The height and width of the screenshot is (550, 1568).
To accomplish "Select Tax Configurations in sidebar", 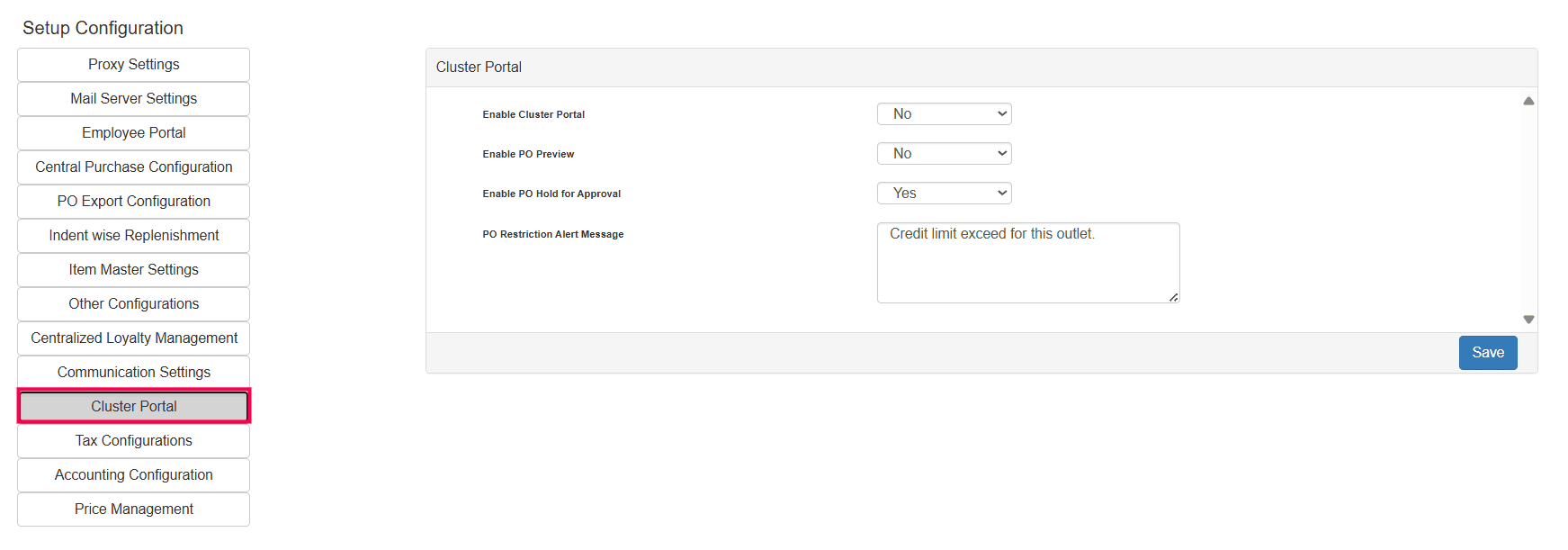I will coord(134,441).
